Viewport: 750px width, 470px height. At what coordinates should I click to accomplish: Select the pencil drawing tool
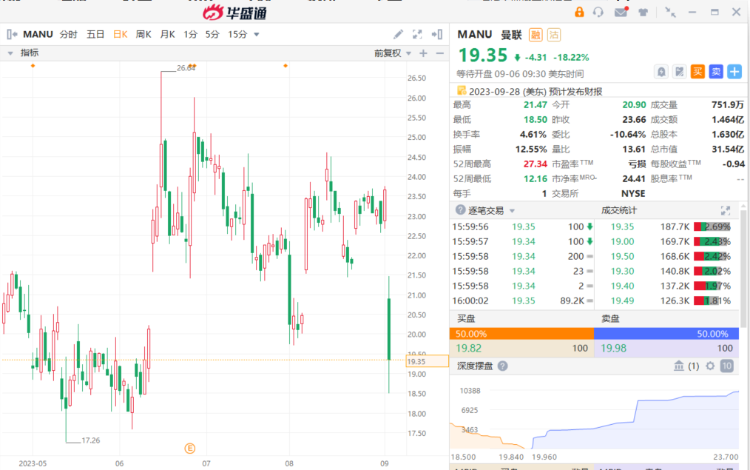398,34
